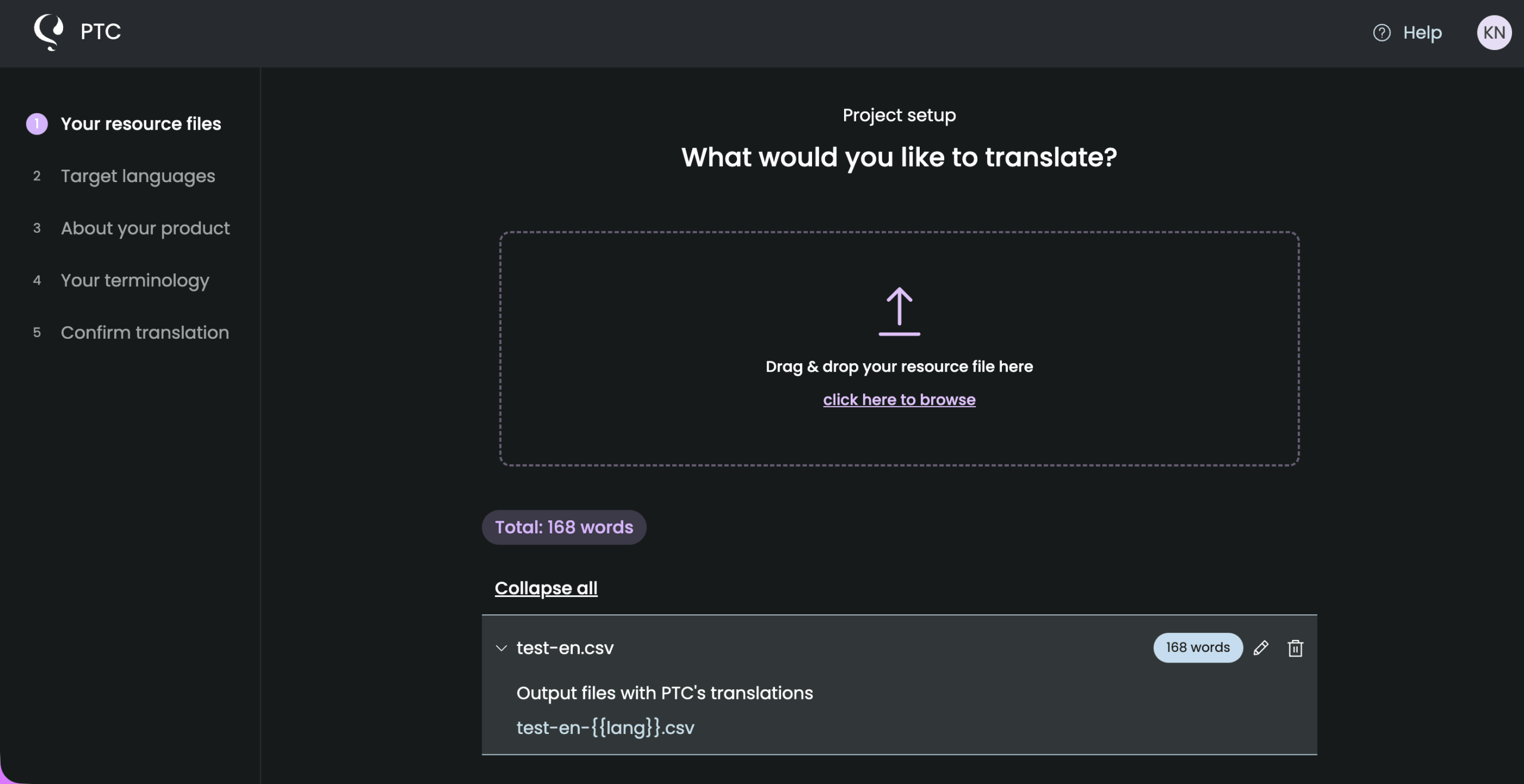Click here to browse link
1524x784 pixels.
click(x=899, y=399)
